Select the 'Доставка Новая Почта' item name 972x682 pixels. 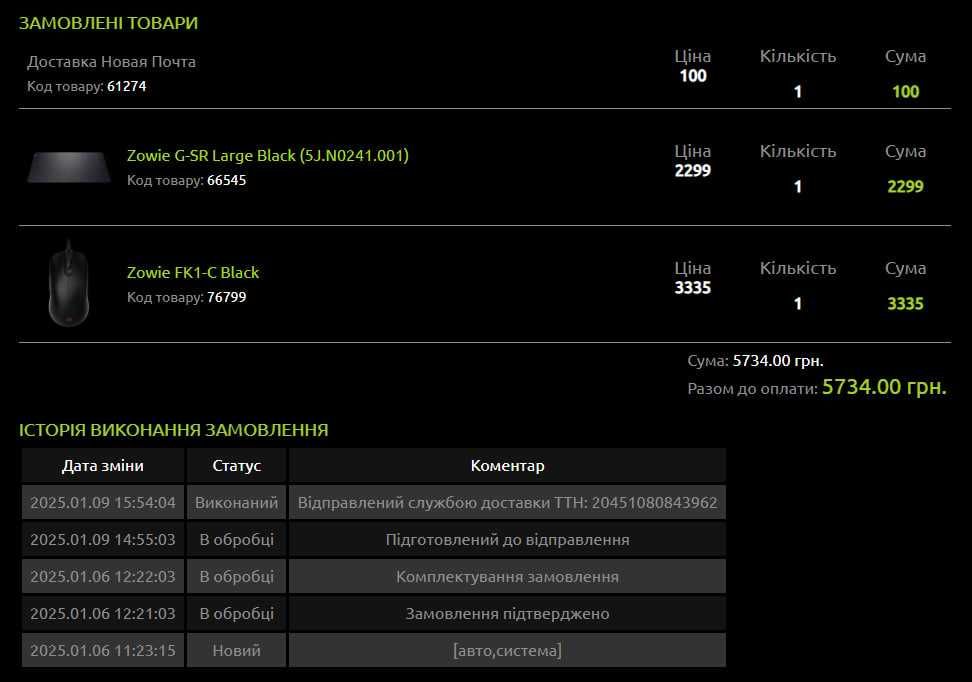point(112,61)
